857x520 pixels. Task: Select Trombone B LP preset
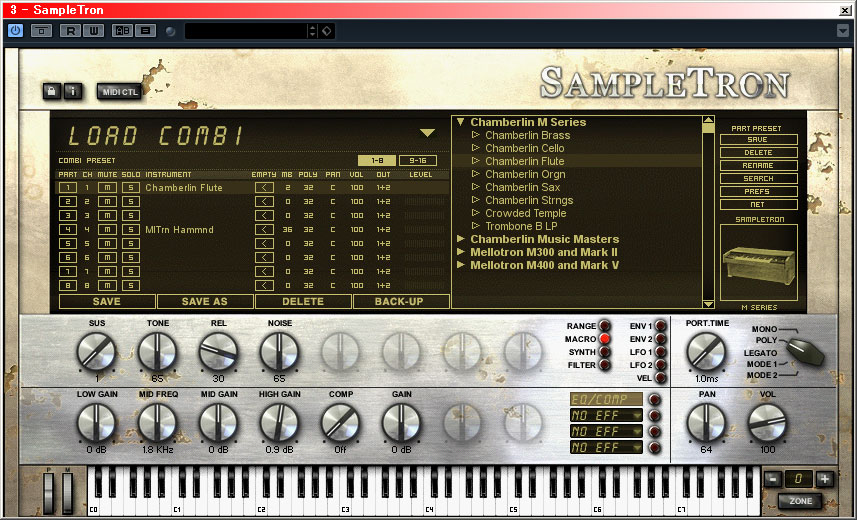tap(521, 226)
